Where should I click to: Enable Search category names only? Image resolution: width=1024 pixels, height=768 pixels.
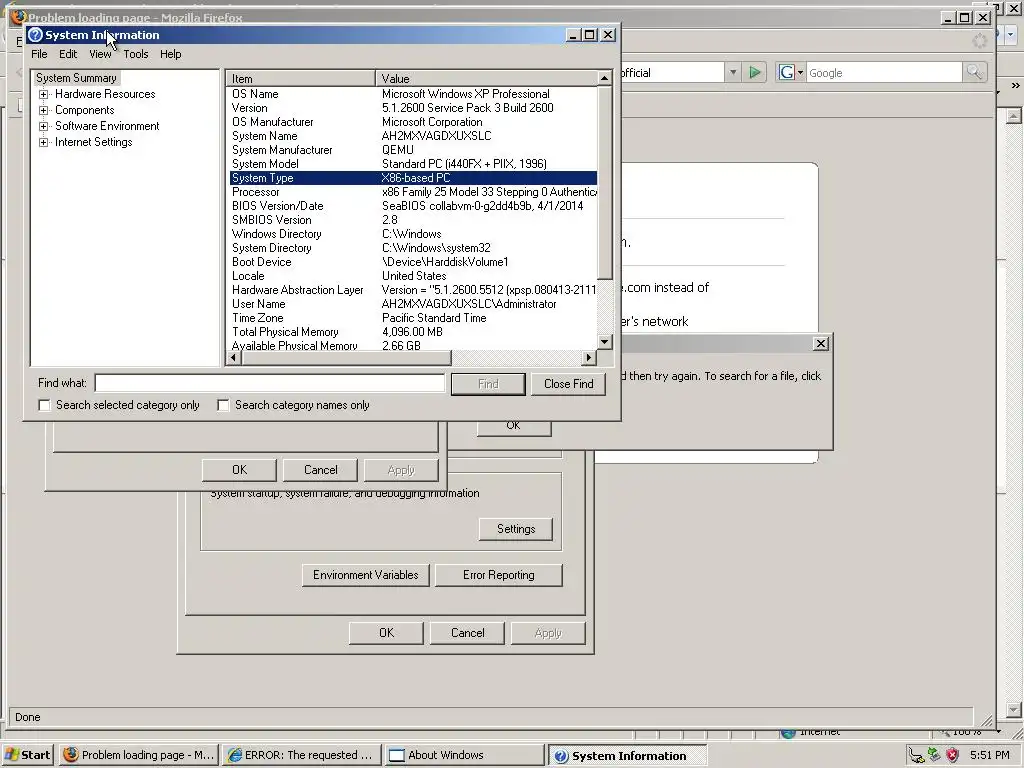[223, 406]
